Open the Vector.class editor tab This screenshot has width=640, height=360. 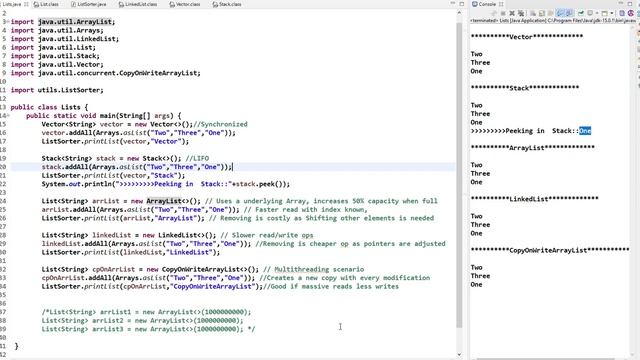(185, 4)
